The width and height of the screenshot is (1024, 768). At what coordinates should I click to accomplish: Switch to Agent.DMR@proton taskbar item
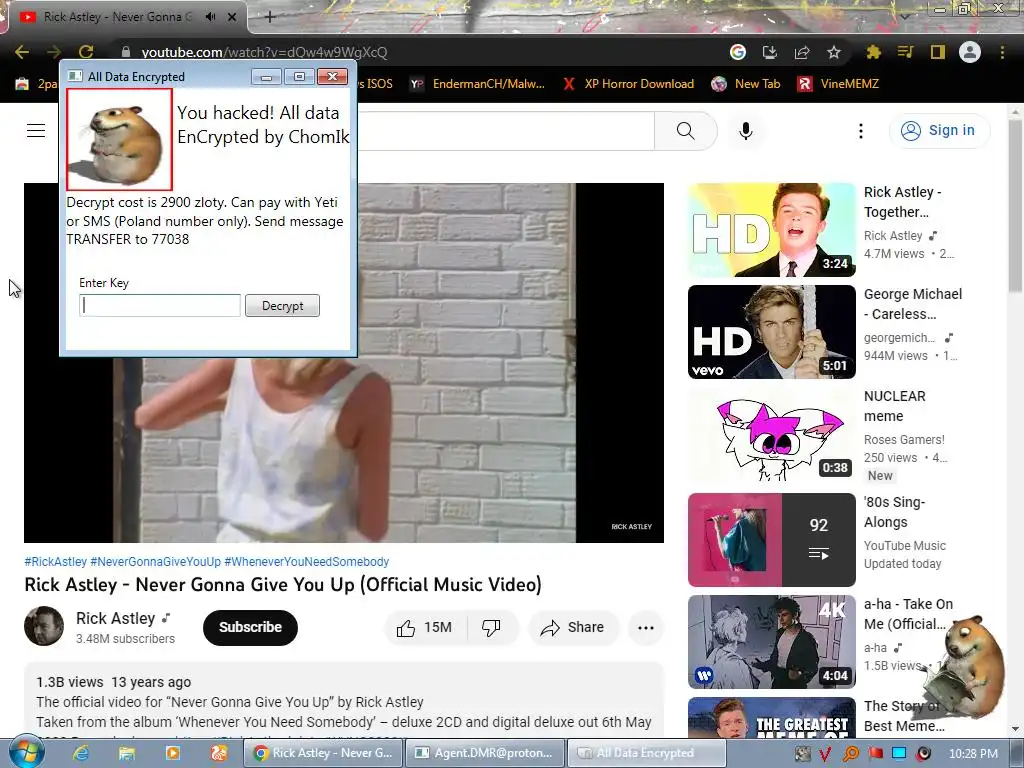485,753
